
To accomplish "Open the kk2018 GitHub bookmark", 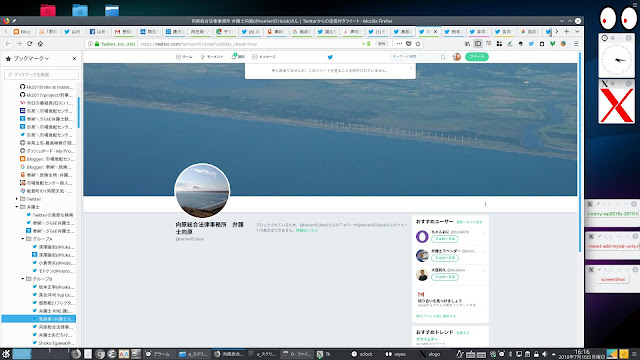I will [47, 87].
